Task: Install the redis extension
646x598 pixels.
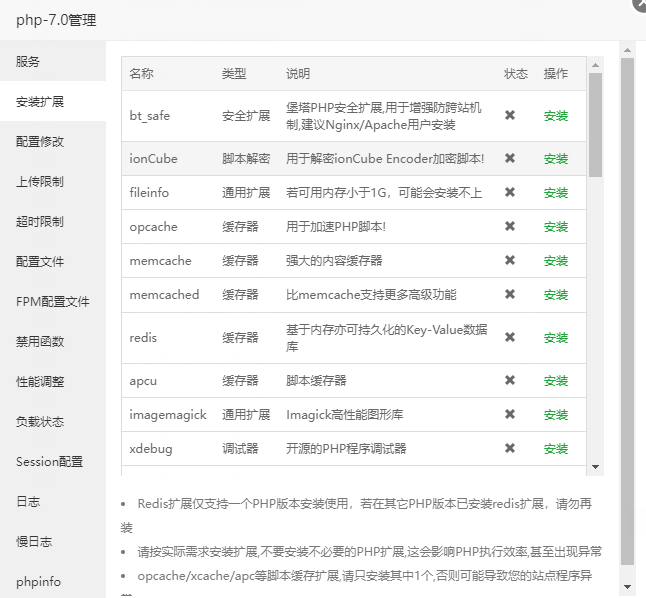Action: 556,338
